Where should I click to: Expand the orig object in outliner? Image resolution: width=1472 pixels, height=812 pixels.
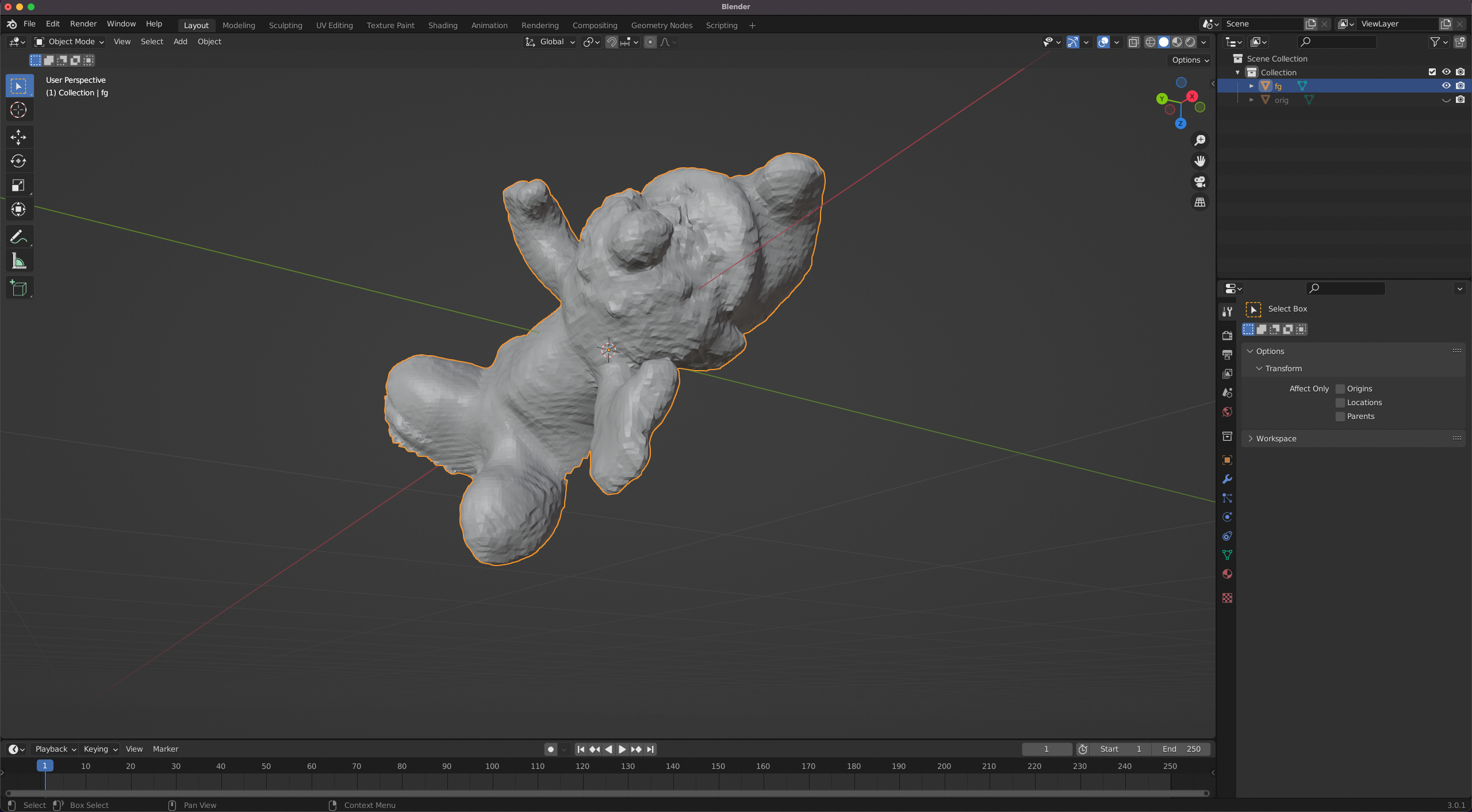pos(1252,100)
